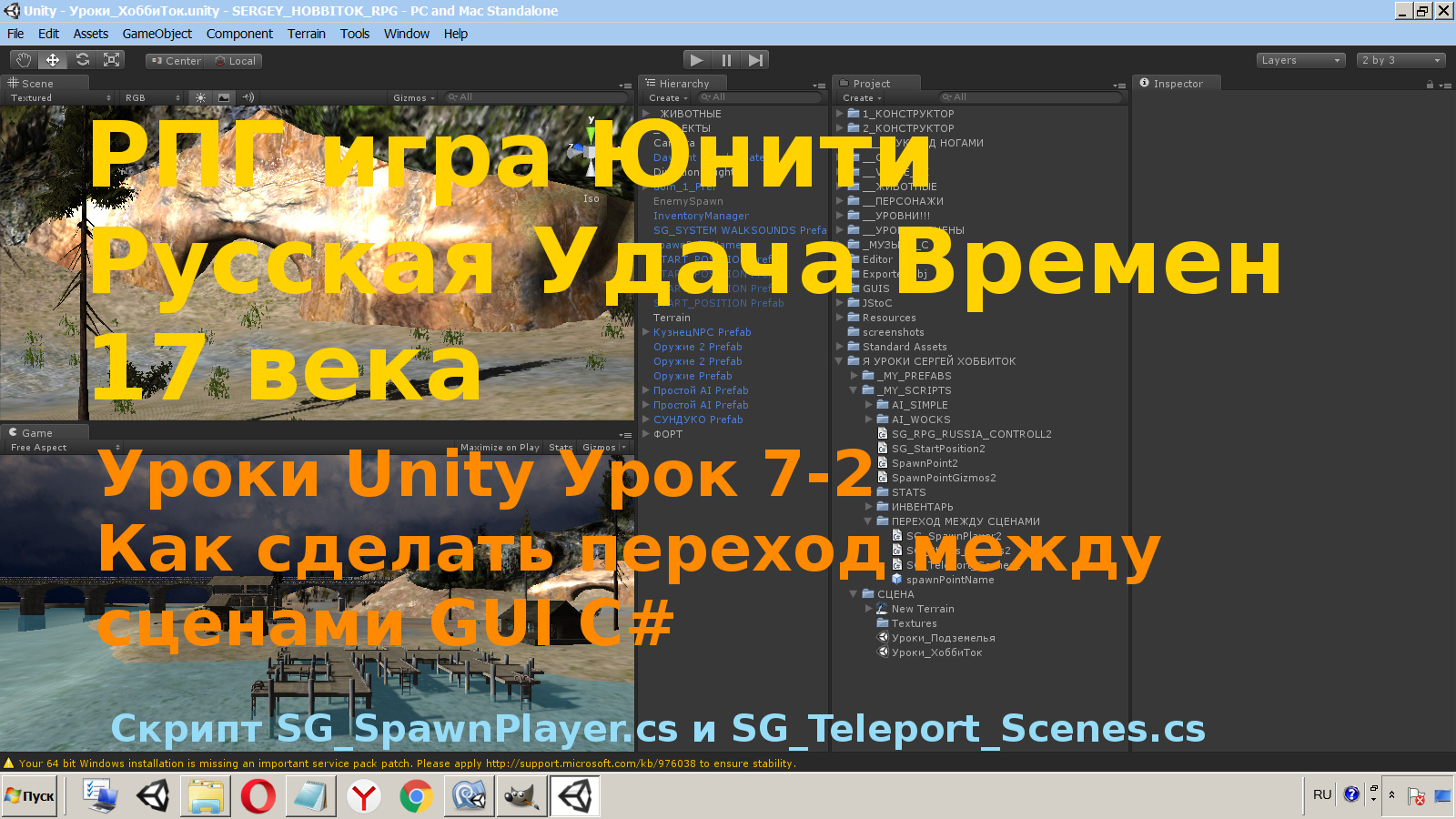Open Project Create dropdown

pyautogui.click(x=861, y=97)
